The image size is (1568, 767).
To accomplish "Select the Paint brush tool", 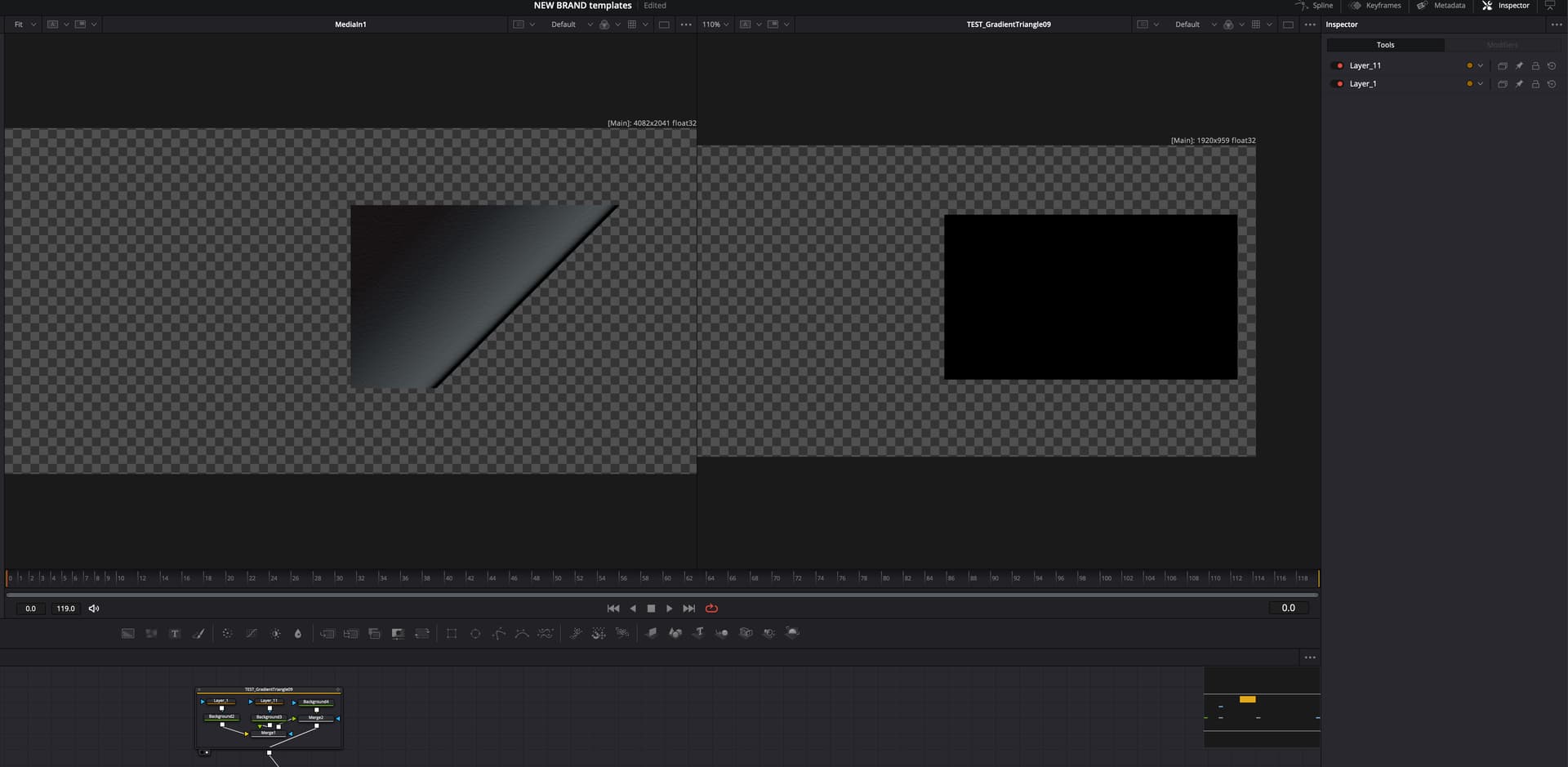I will tap(198, 634).
